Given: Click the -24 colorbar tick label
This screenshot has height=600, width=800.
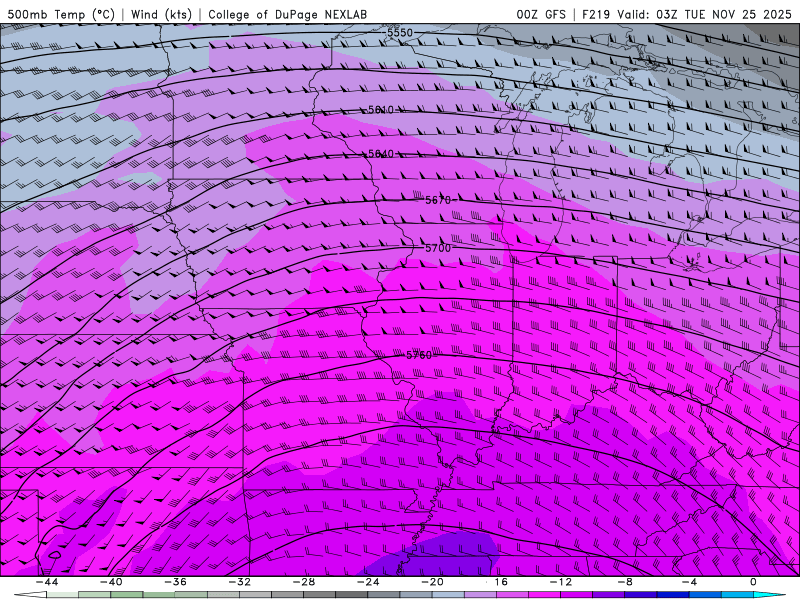Looking at the screenshot, I should [368, 582].
